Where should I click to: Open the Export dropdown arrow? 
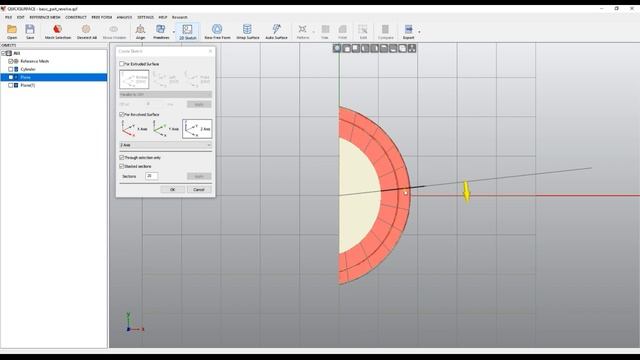419,32
